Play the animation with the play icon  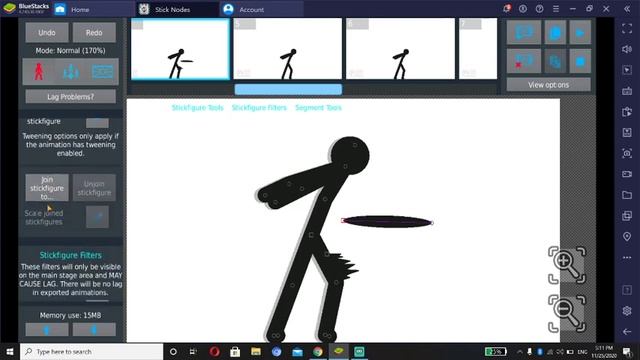click(580, 32)
